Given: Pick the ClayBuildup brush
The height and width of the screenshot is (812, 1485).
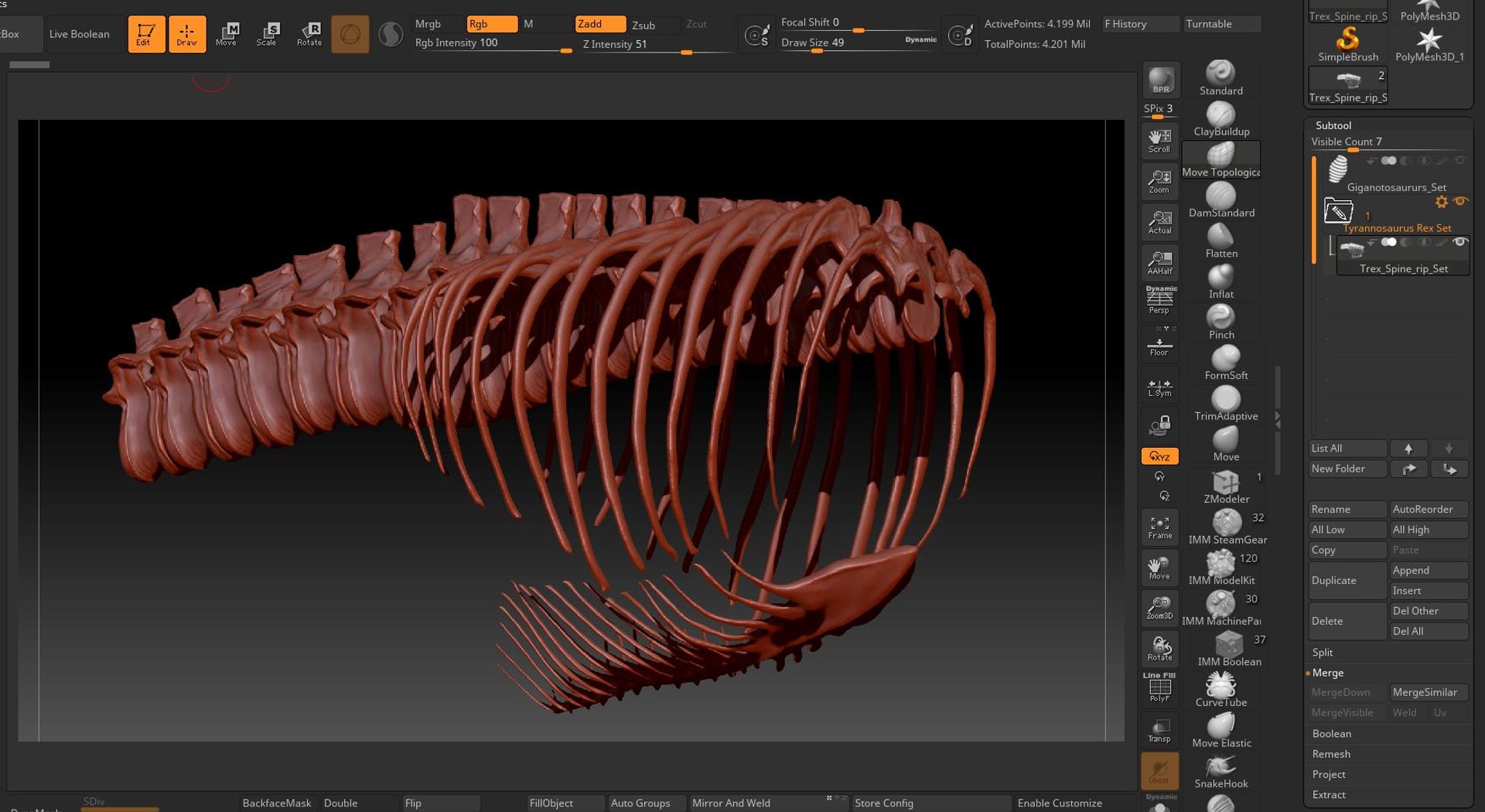Looking at the screenshot, I should (x=1220, y=119).
